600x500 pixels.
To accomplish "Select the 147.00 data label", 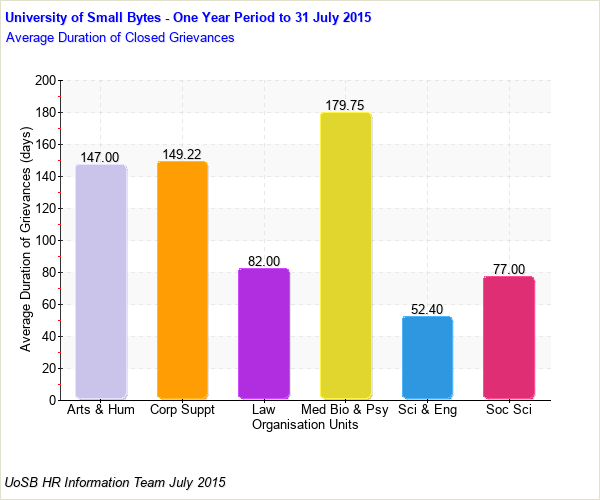I will tap(100, 157).
